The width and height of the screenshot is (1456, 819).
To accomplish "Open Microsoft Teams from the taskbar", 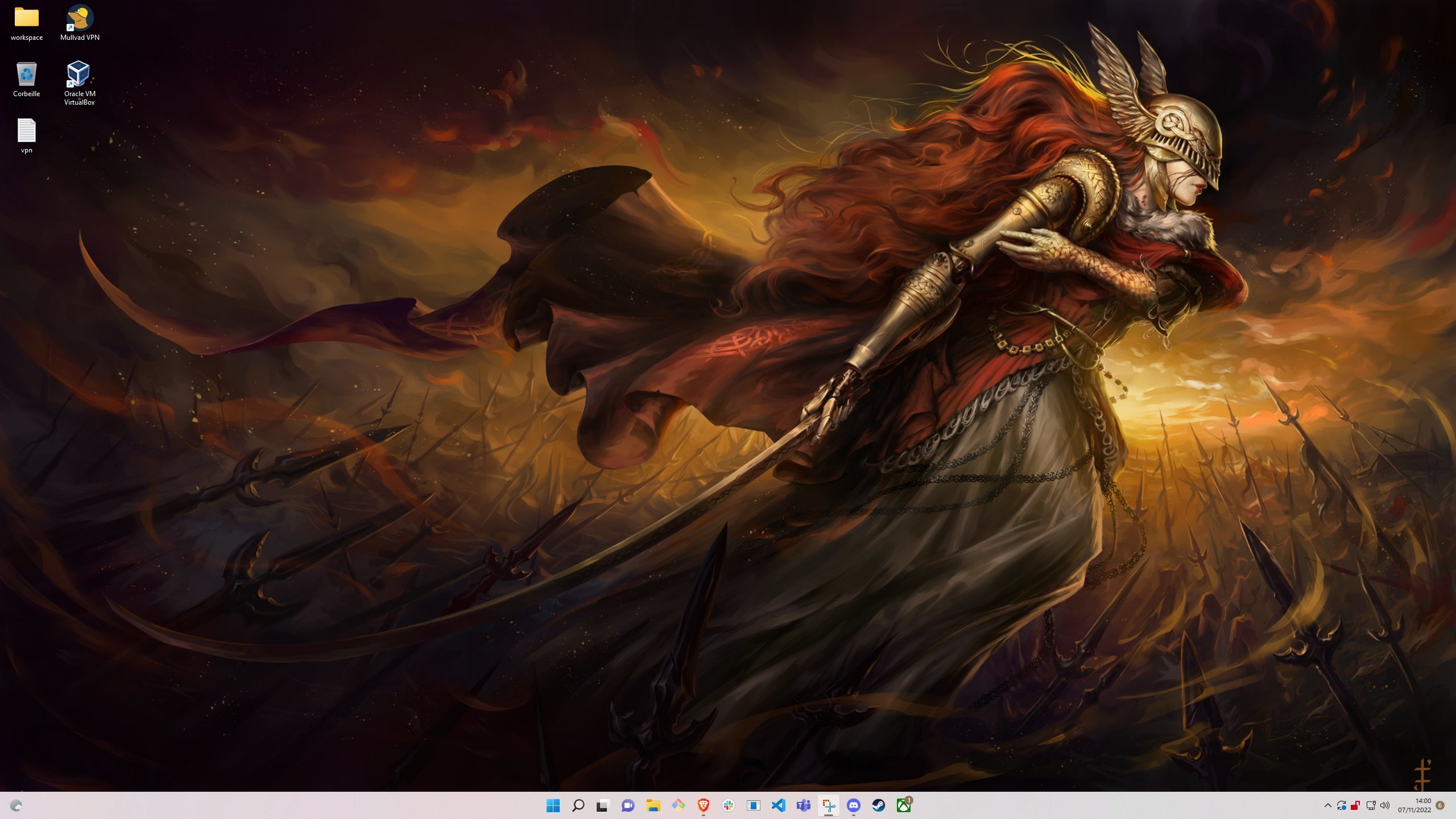I will (x=803, y=805).
